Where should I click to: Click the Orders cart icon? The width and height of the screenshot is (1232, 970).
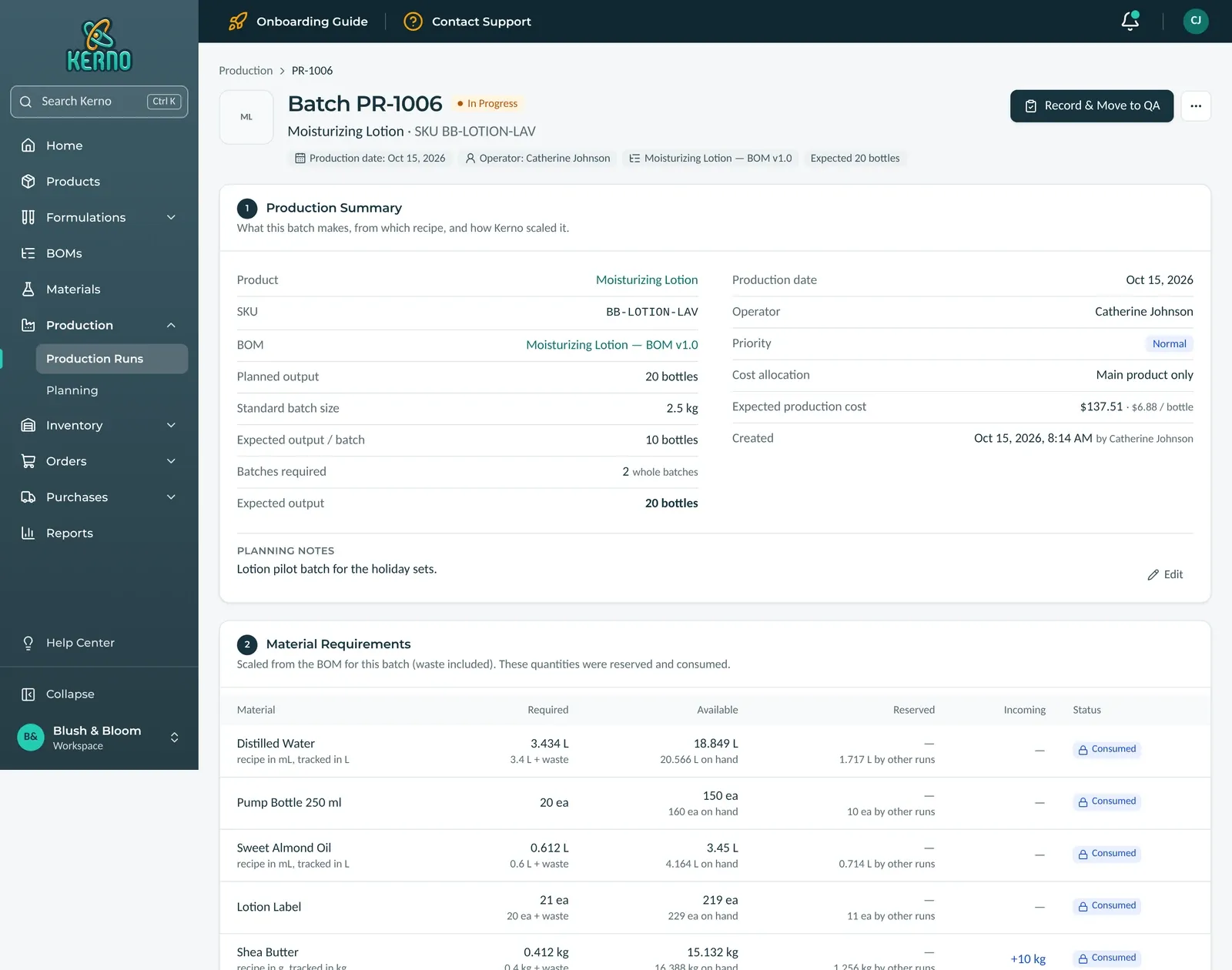pos(28,461)
